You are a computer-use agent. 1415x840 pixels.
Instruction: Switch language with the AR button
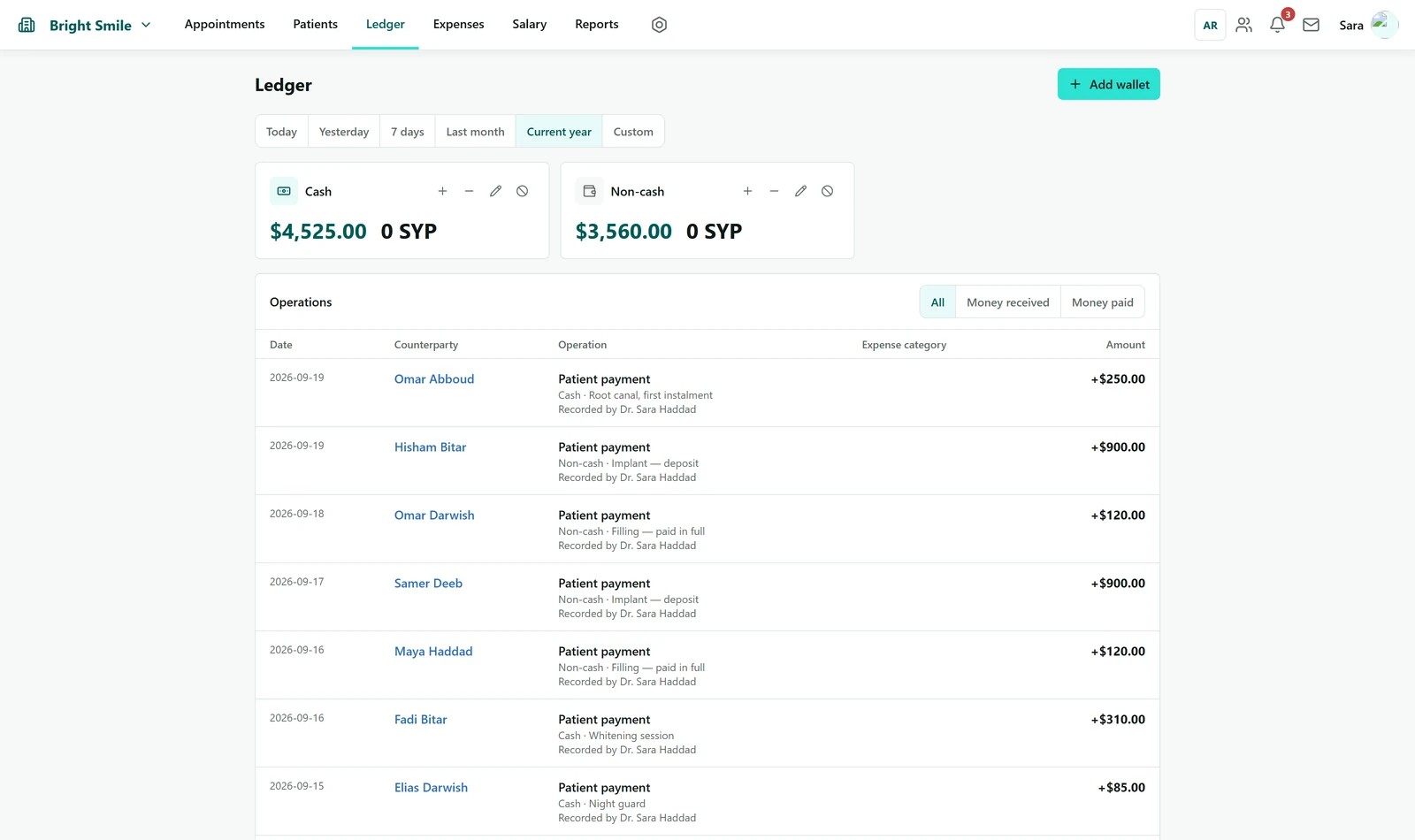[1210, 25]
